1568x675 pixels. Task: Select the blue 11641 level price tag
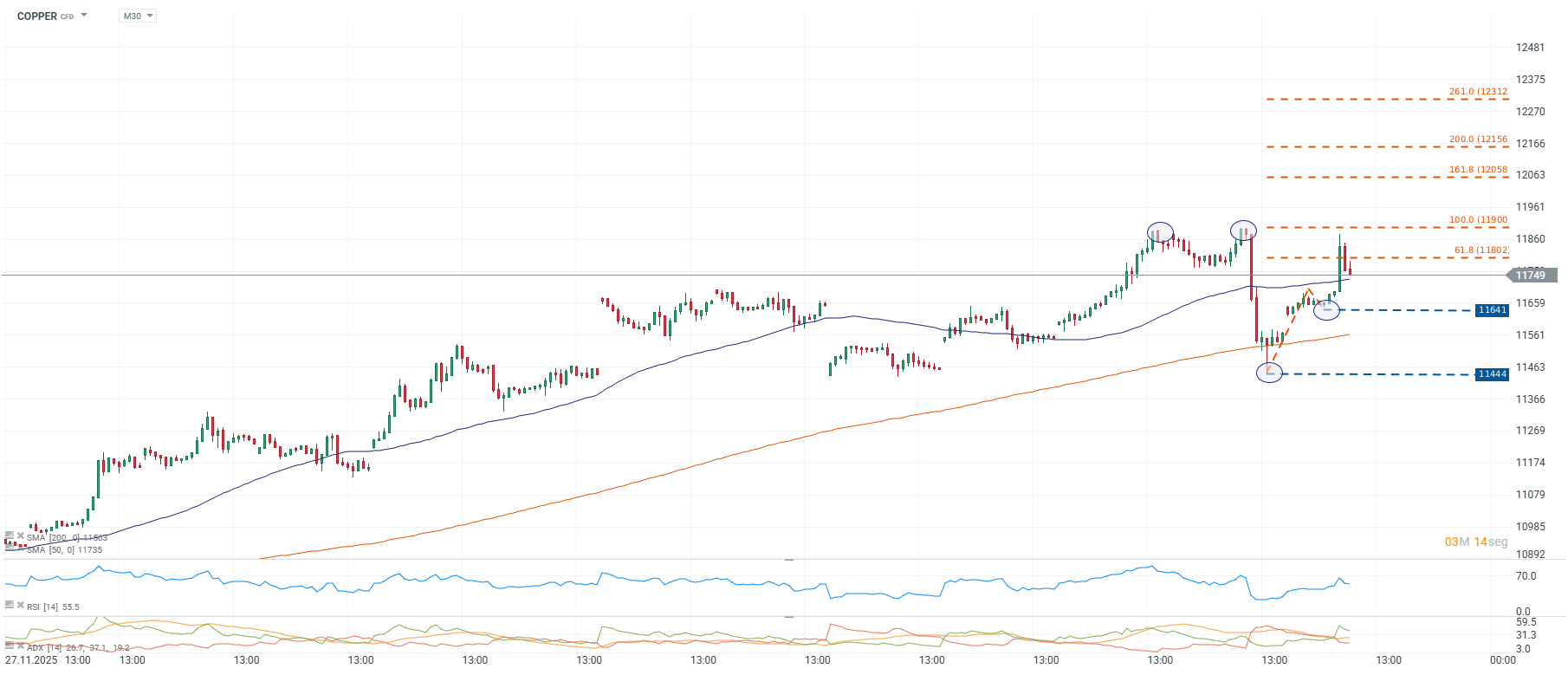1492,310
